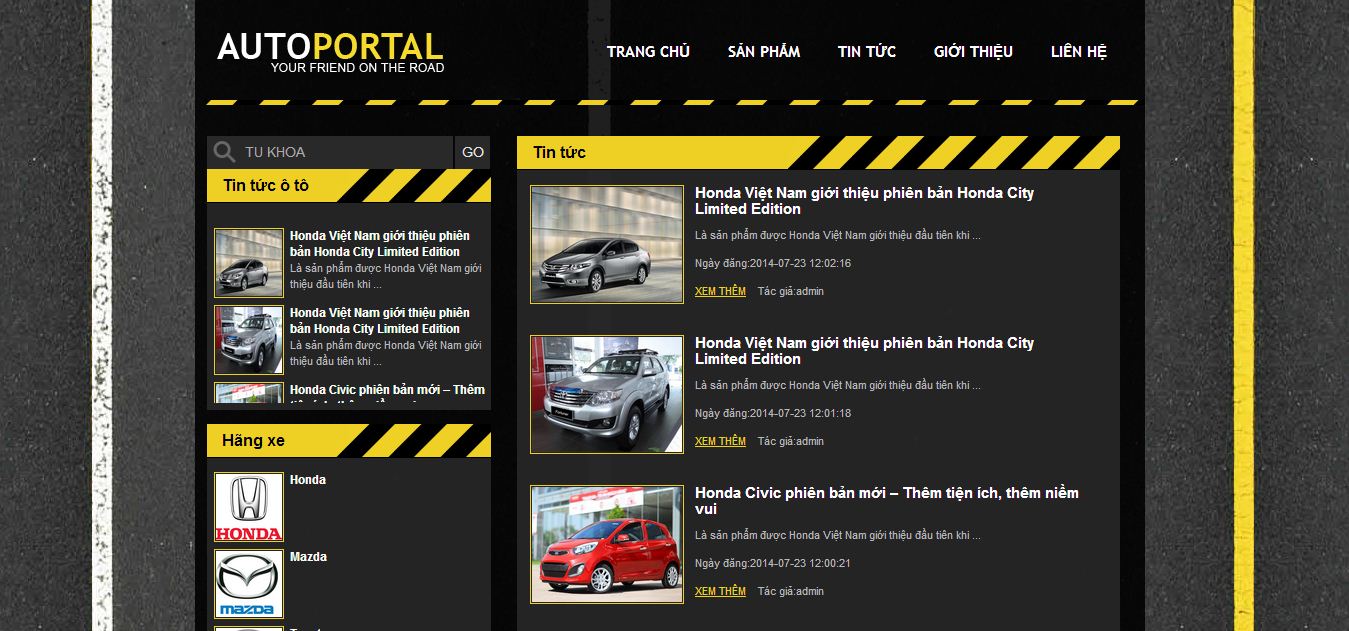This screenshot has width=1349, height=631.
Task: Select the Honda brand name link
Action: click(308, 480)
